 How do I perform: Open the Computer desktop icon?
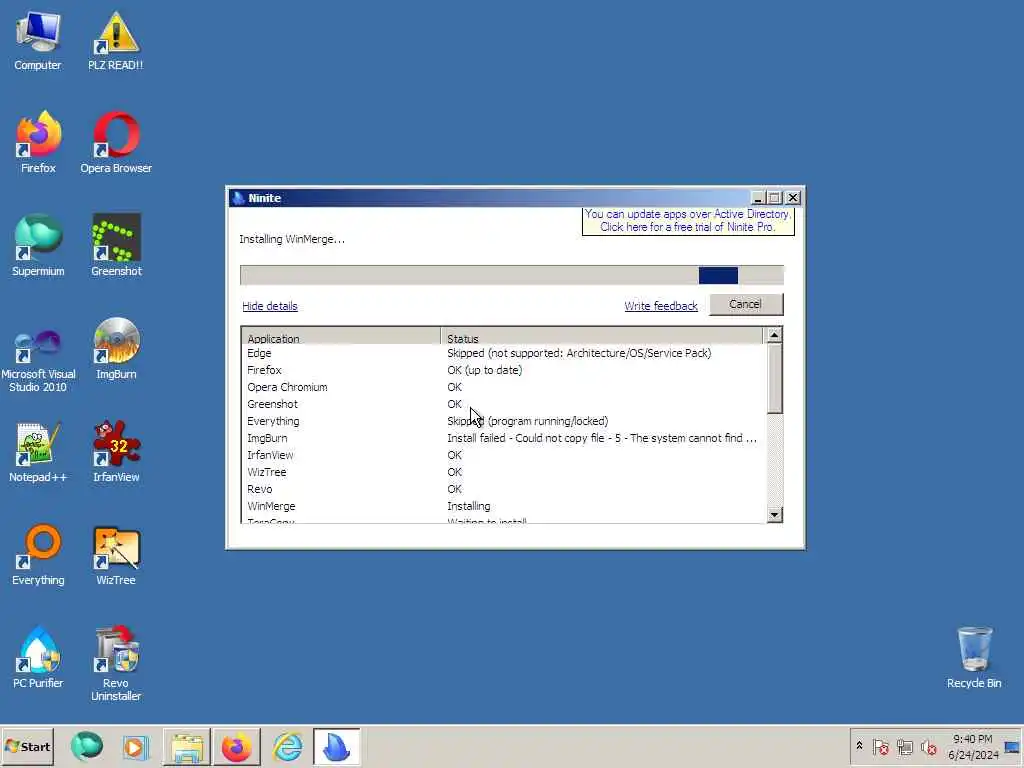click(38, 41)
